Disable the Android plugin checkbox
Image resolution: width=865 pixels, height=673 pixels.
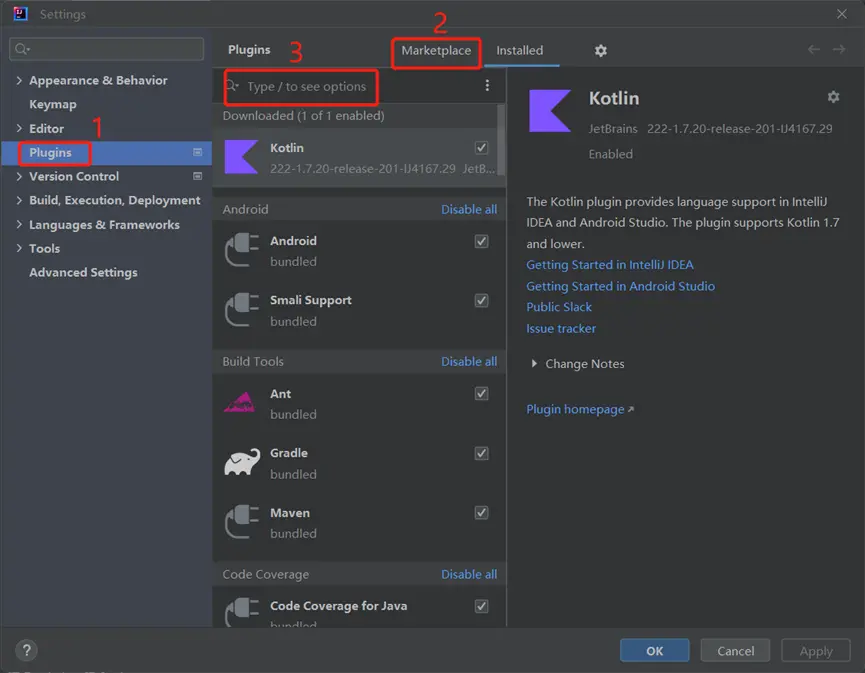(x=481, y=241)
